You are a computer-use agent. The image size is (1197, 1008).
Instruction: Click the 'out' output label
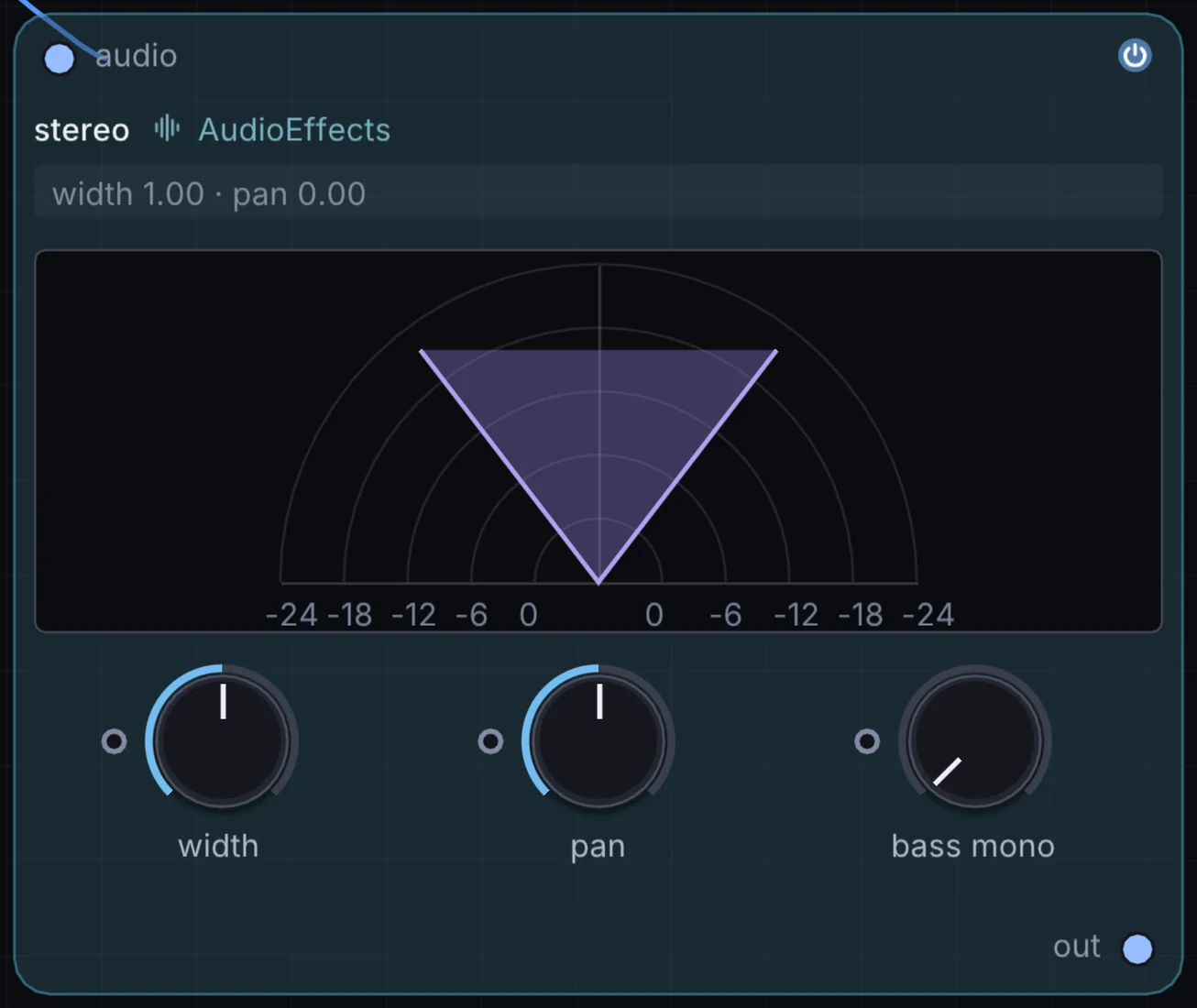click(x=1077, y=947)
